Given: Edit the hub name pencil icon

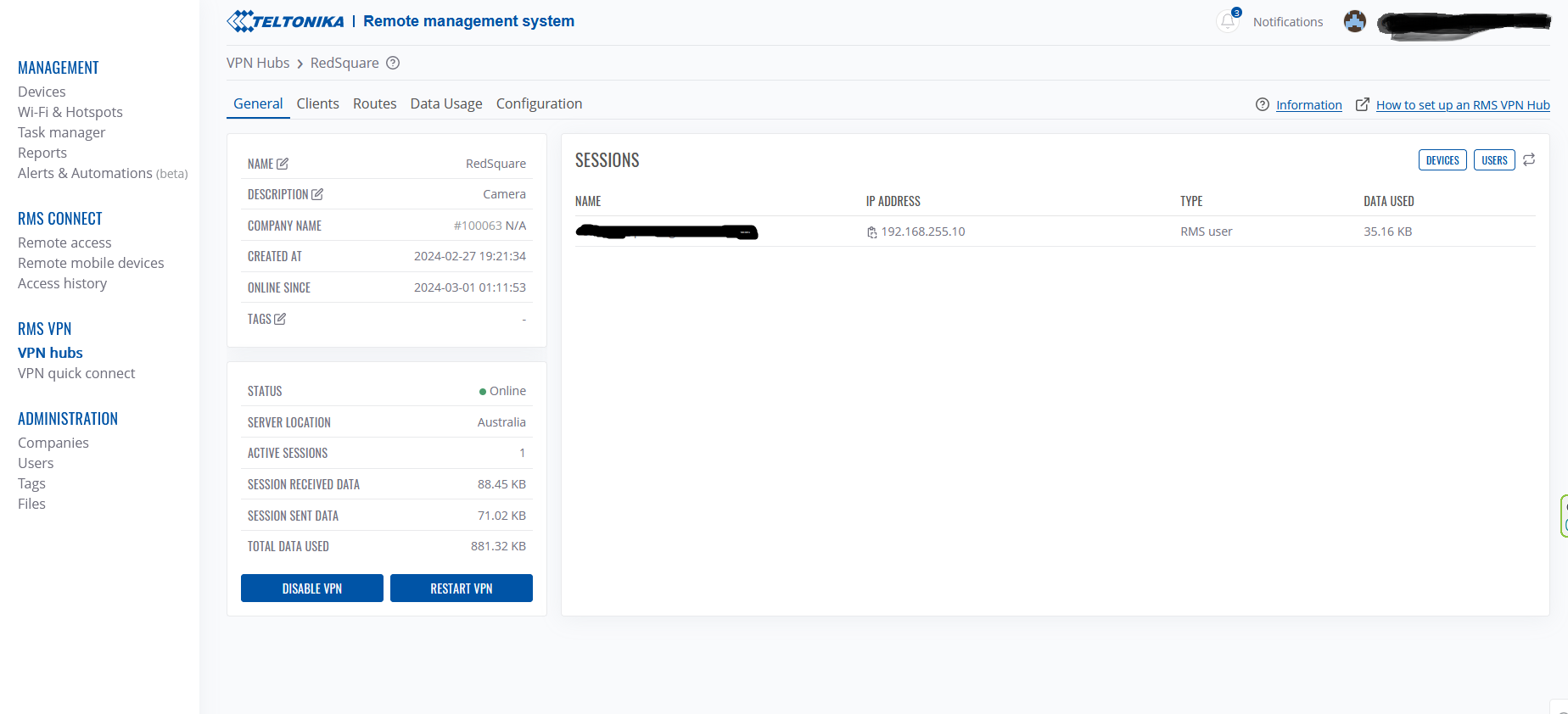Looking at the screenshot, I should [x=283, y=164].
